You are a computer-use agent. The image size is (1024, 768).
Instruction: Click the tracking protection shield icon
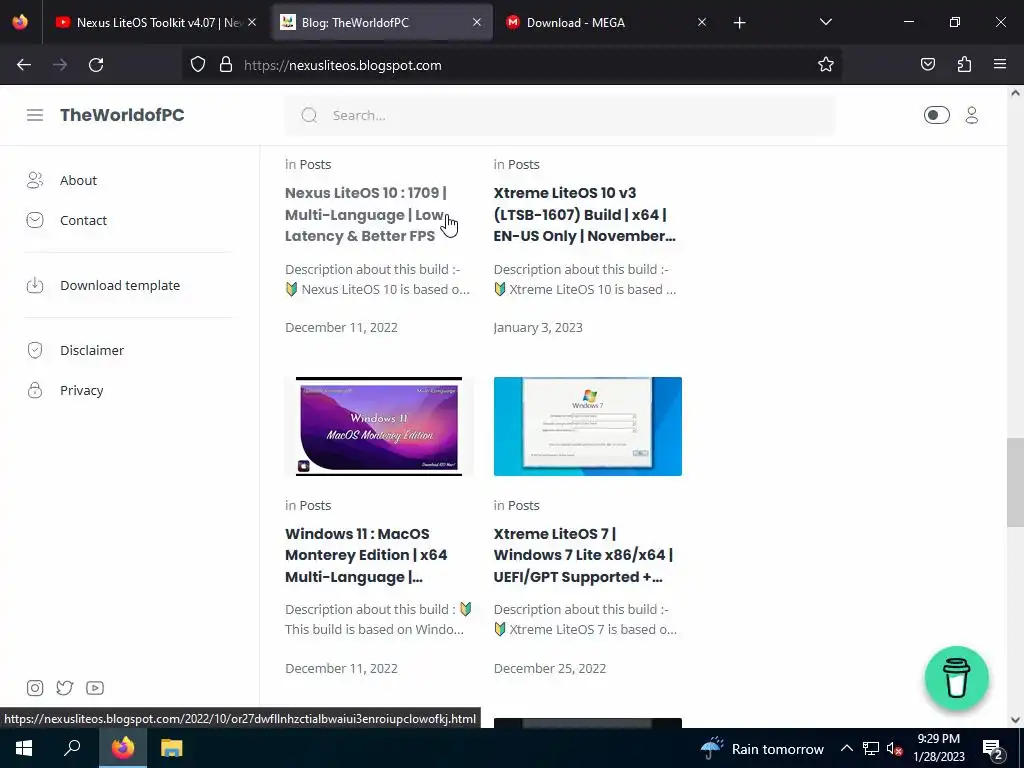pyautogui.click(x=198, y=65)
